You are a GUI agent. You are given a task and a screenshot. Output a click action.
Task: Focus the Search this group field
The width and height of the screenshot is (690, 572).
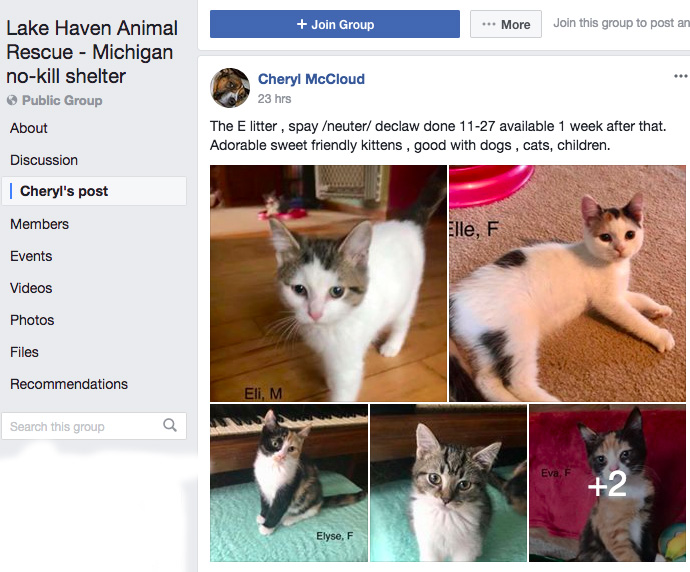(94, 426)
